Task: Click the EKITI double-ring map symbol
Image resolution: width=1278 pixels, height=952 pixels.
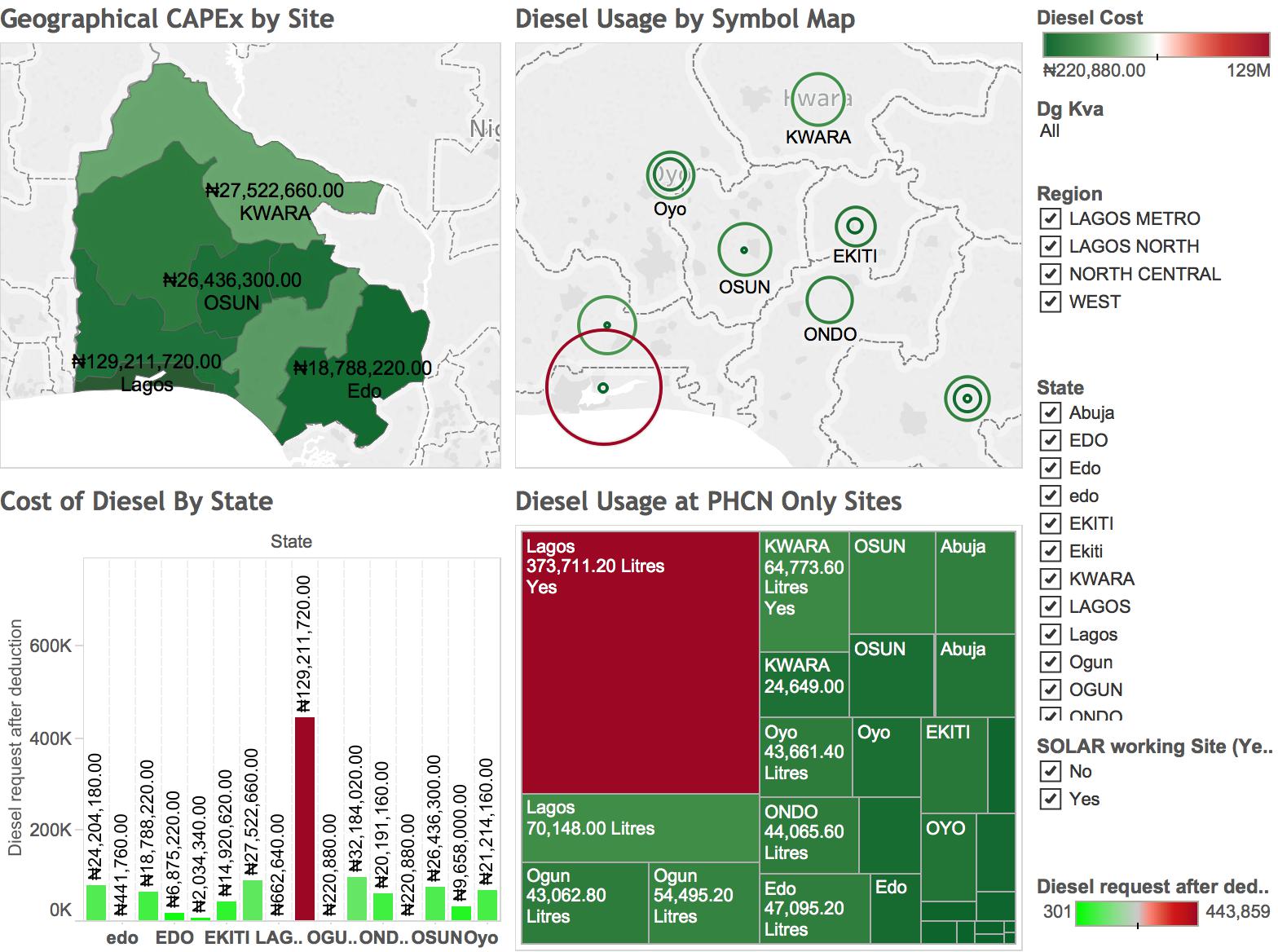Action: pos(855,226)
